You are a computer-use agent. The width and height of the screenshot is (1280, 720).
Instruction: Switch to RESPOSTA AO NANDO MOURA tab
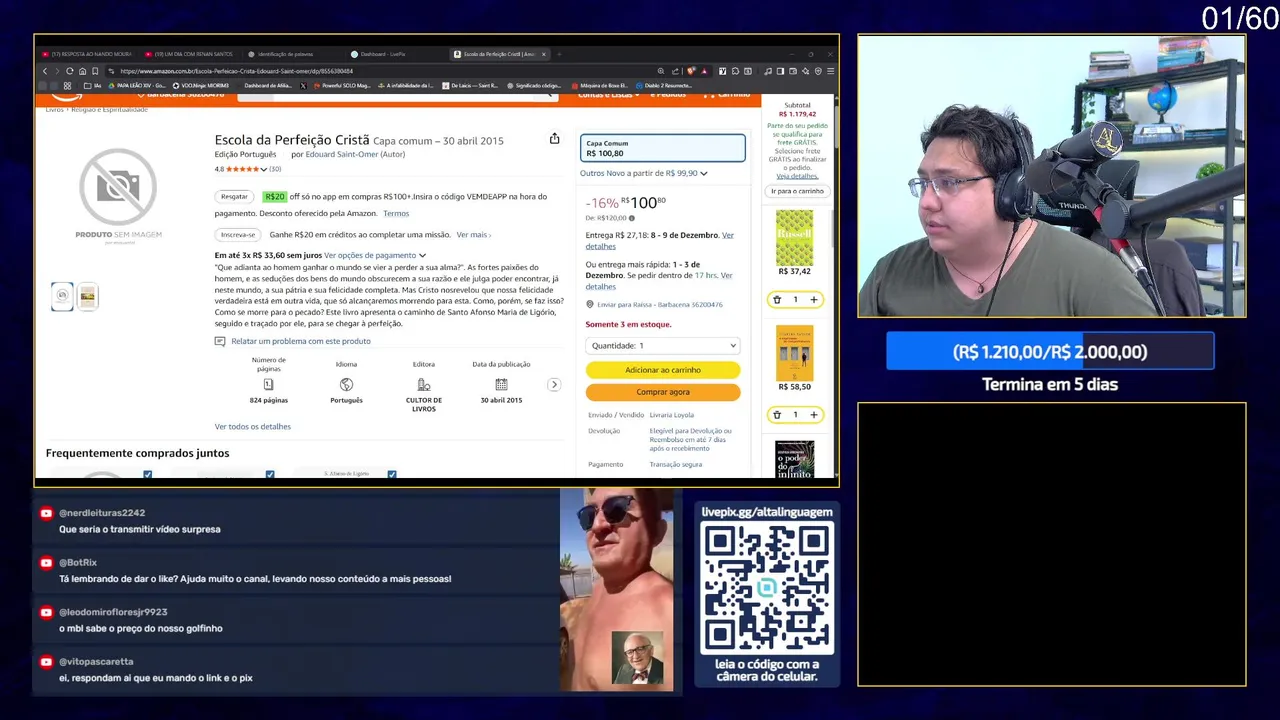pos(86,54)
